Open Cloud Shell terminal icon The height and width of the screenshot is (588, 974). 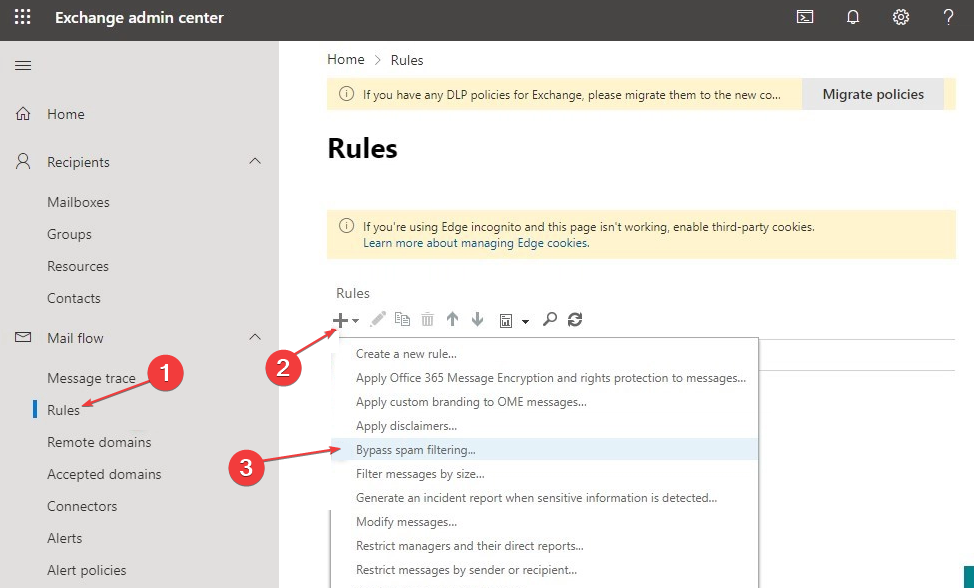pyautogui.click(x=805, y=17)
